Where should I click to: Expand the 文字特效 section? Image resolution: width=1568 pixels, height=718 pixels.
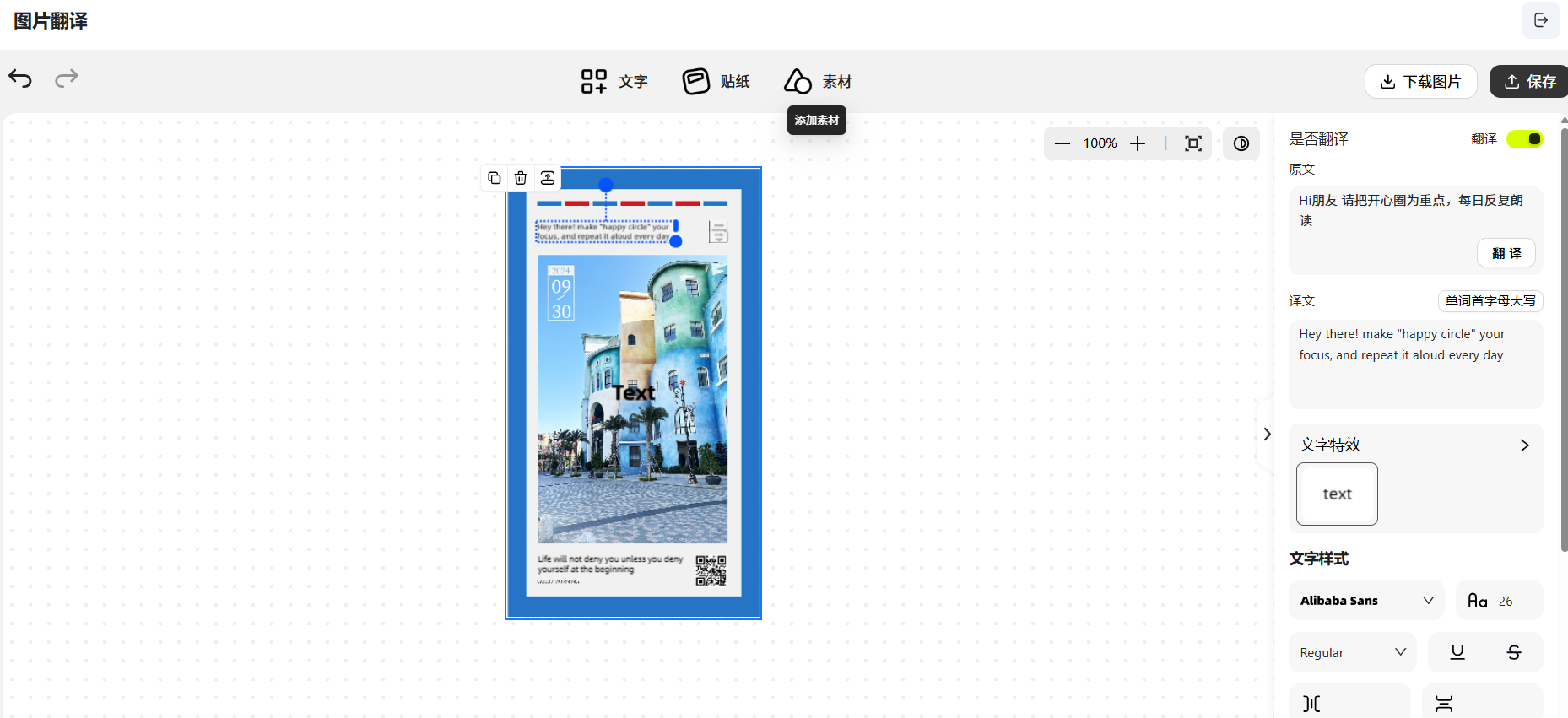(x=1524, y=445)
